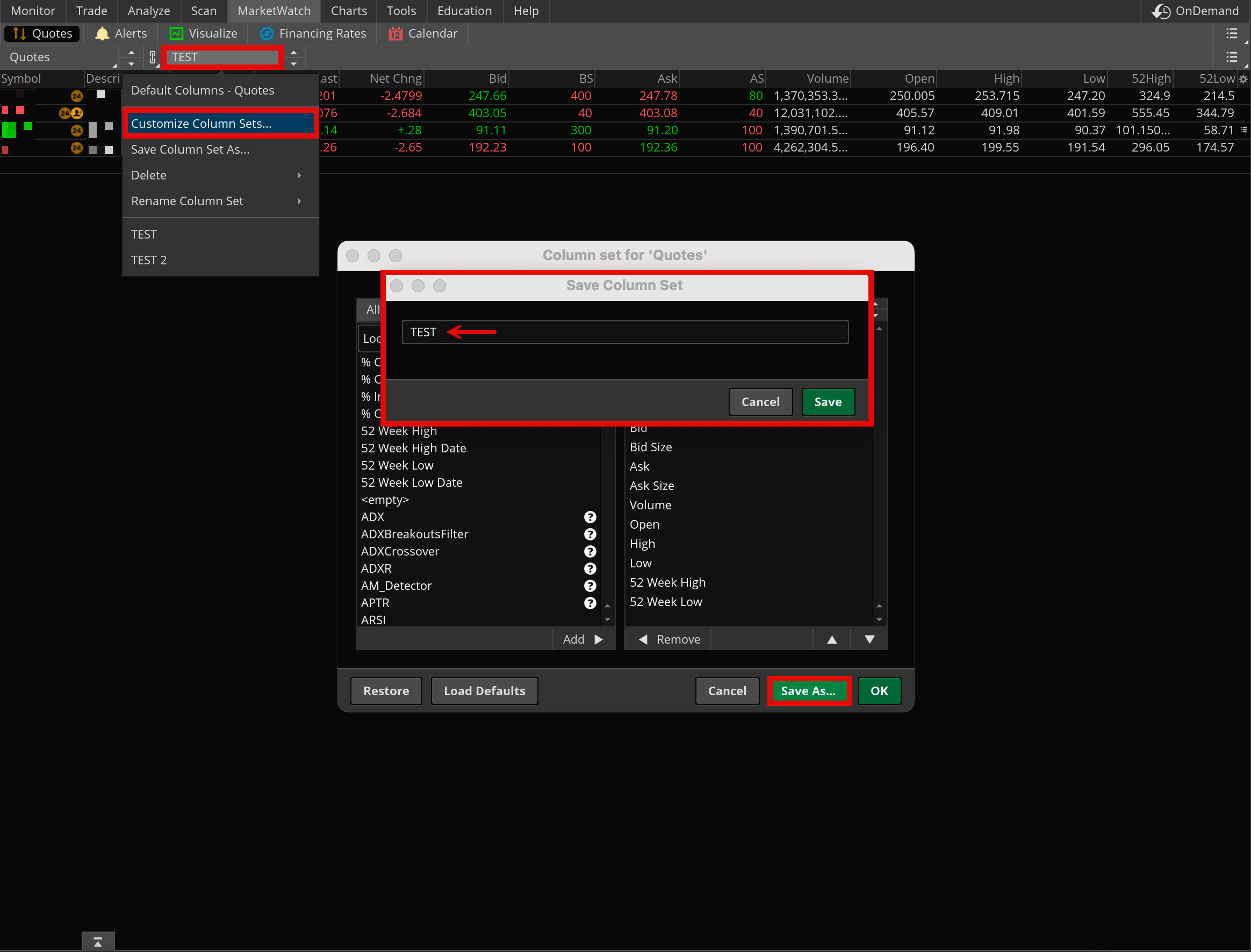Focus the column set name input field
Viewport: 1251px width, 952px height.
point(625,332)
